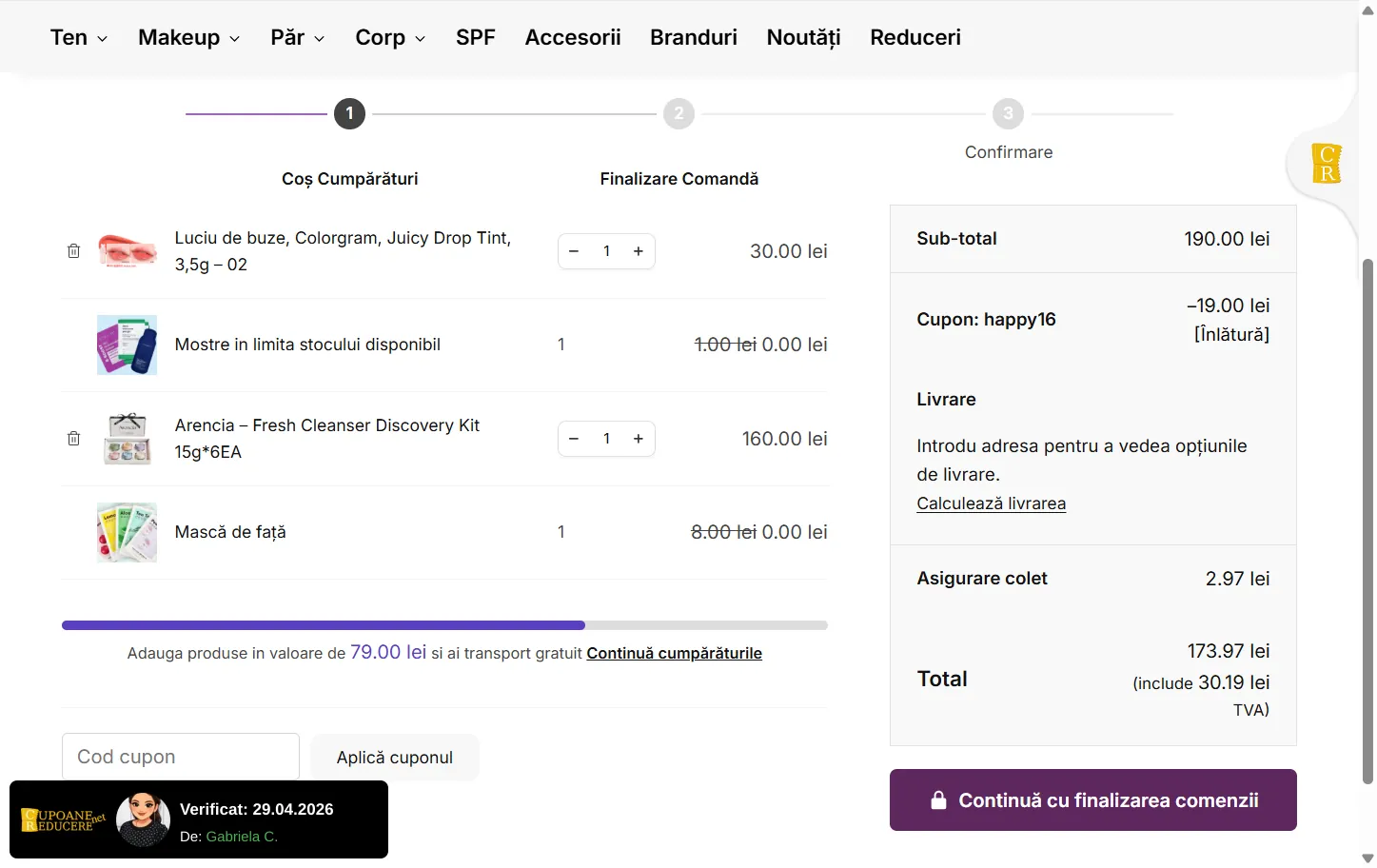The image size is (1377, 868).
Task: Increase quantity of Colorgram Juicy Drop Tint
Action: coord(639,251)
